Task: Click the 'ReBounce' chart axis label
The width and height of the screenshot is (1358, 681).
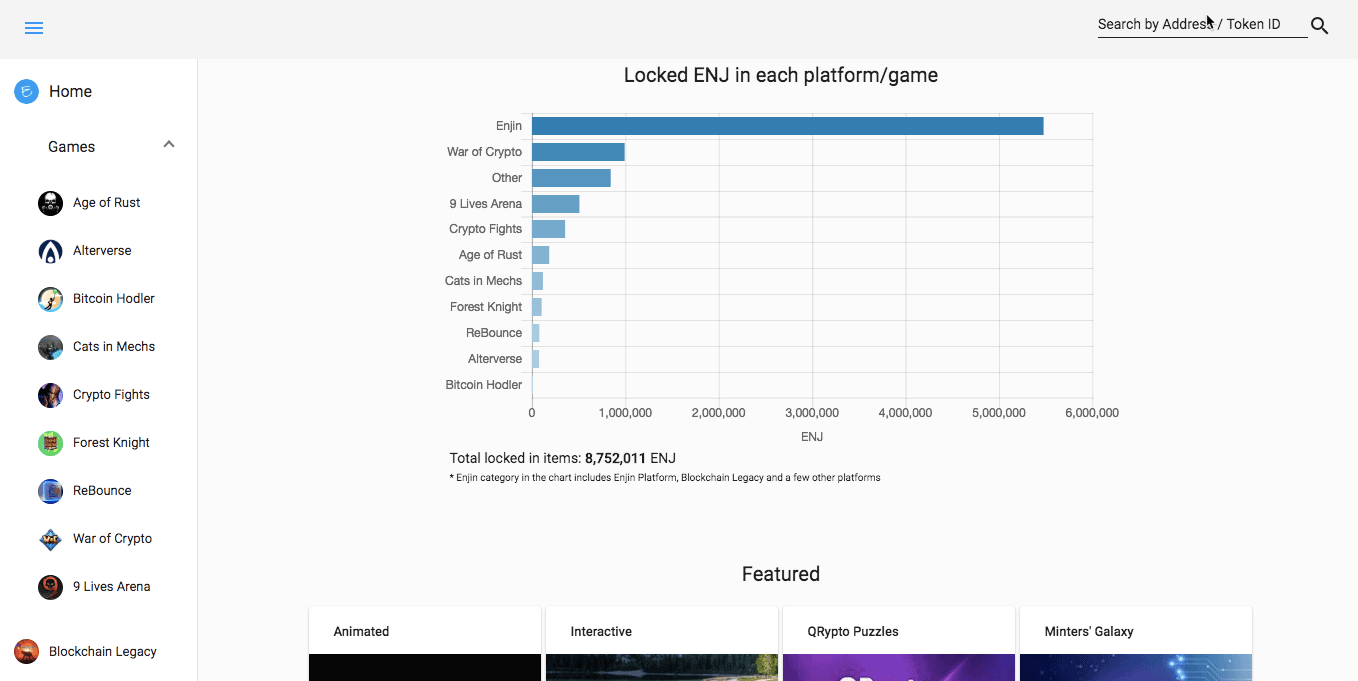Action: tap(494, 333)
